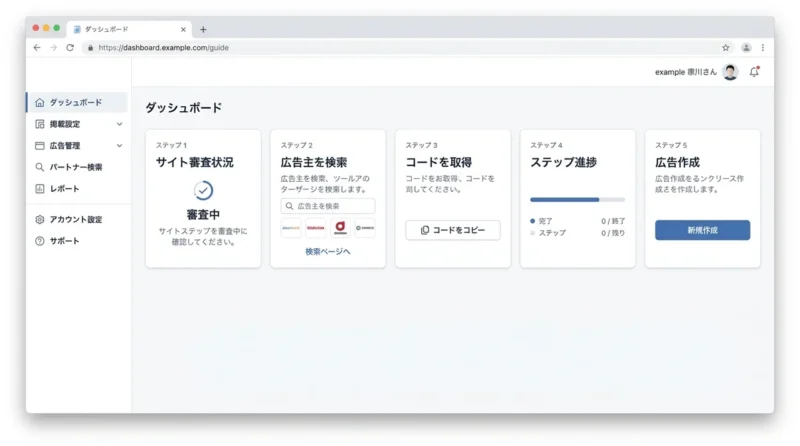Select the multicolor text advertiser logo
The width and height of the screenshot is (800, 446).
291,228
